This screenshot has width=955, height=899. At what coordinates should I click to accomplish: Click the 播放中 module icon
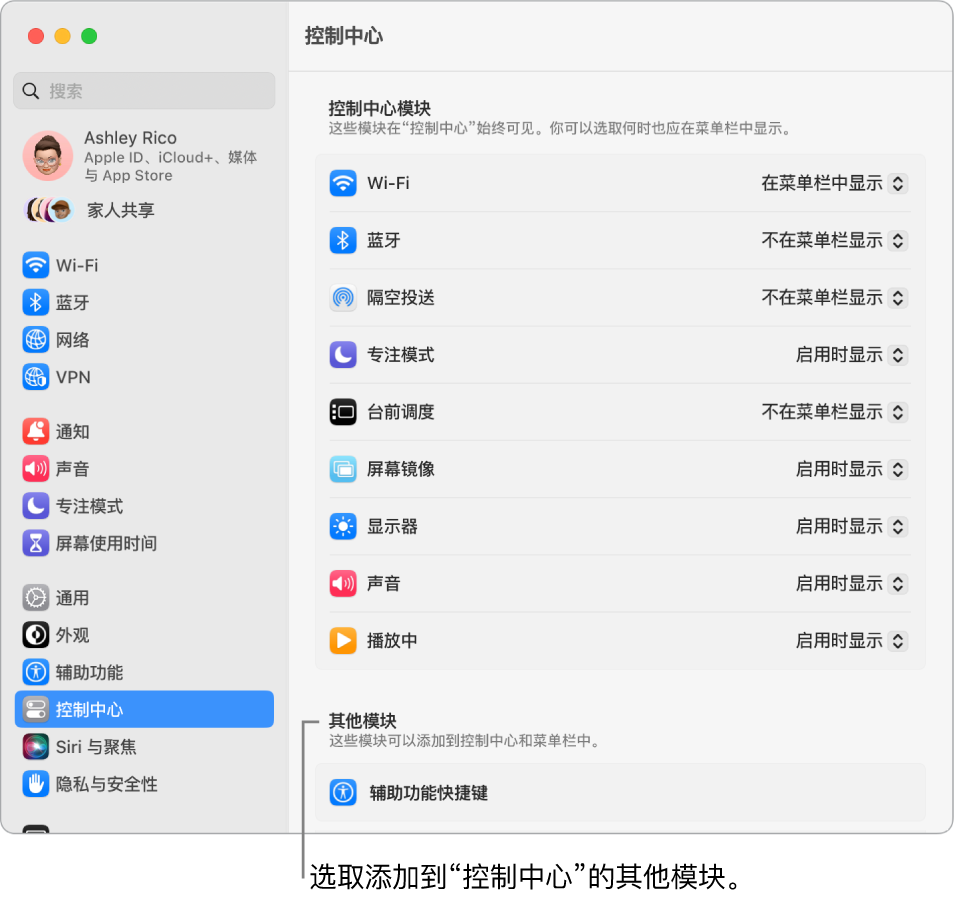(x=343, y=641)
